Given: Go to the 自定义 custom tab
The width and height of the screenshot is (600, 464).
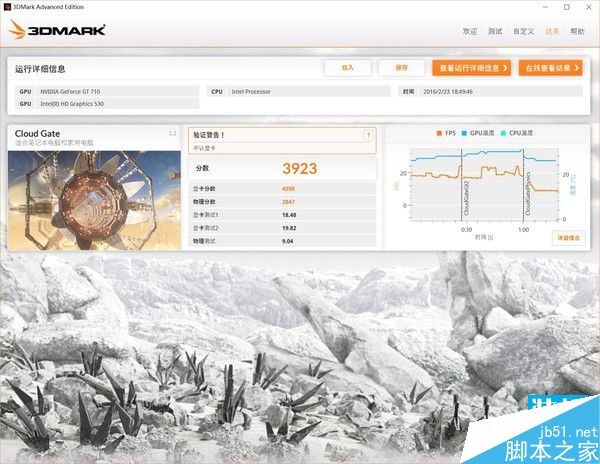Looking at the screenshot, I should click(x=523, y=31).
